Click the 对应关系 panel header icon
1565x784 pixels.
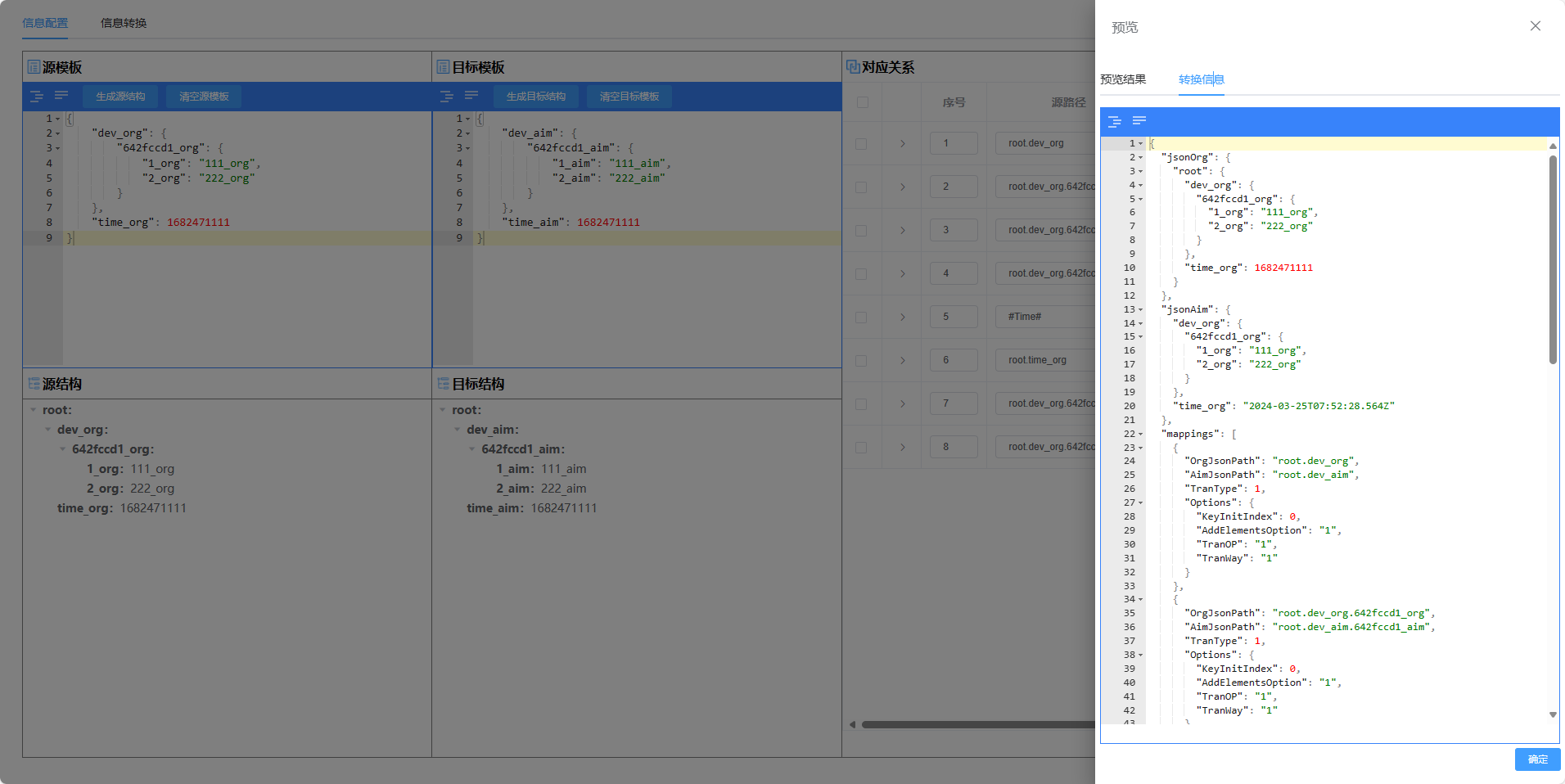tap(852, 67)
